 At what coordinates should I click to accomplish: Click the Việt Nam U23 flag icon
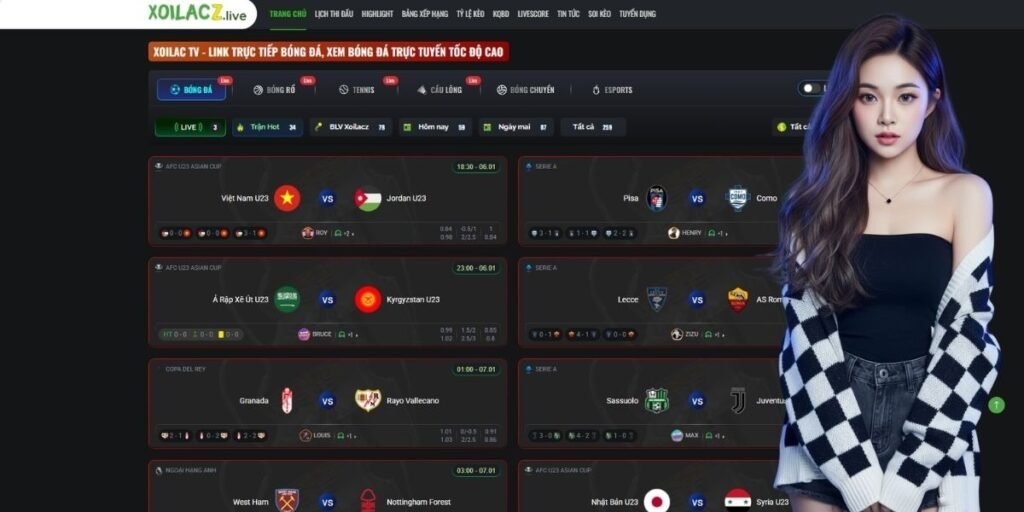pos(287,198)
